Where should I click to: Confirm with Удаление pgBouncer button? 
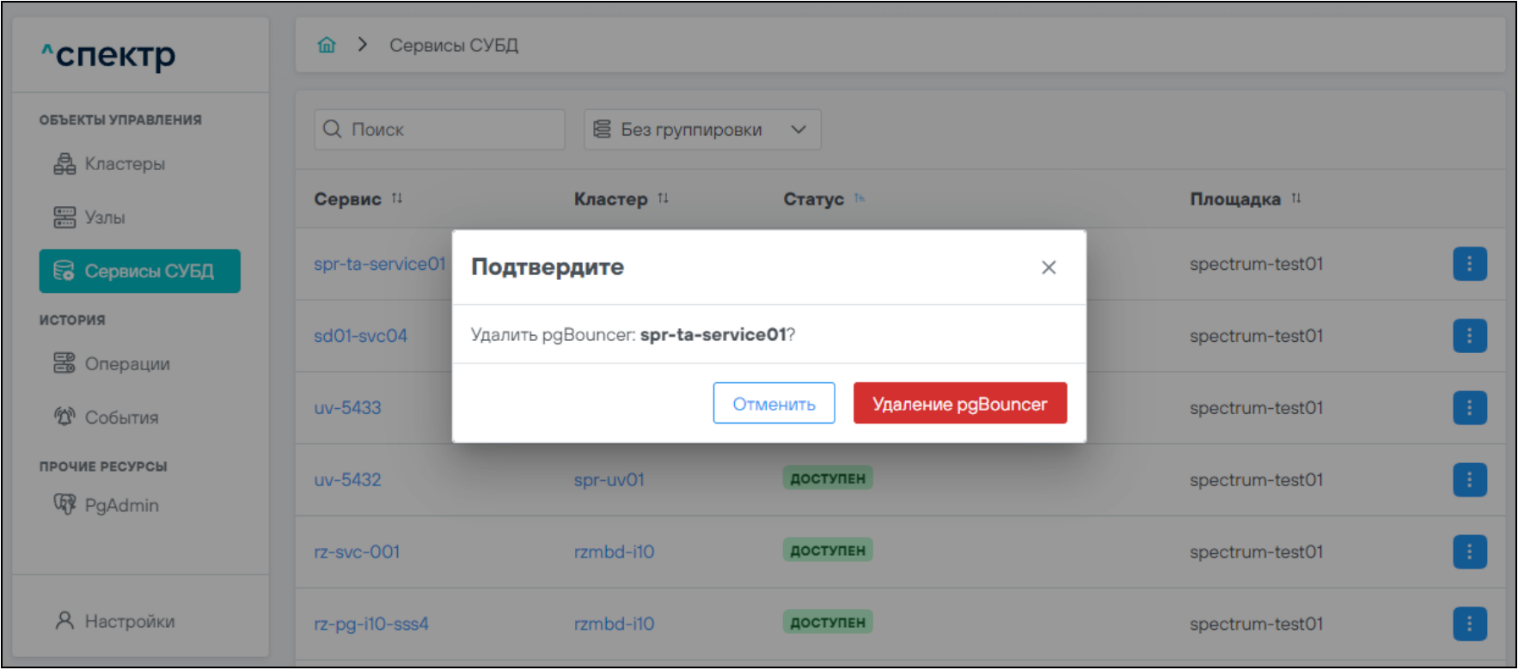click(959, 403)
